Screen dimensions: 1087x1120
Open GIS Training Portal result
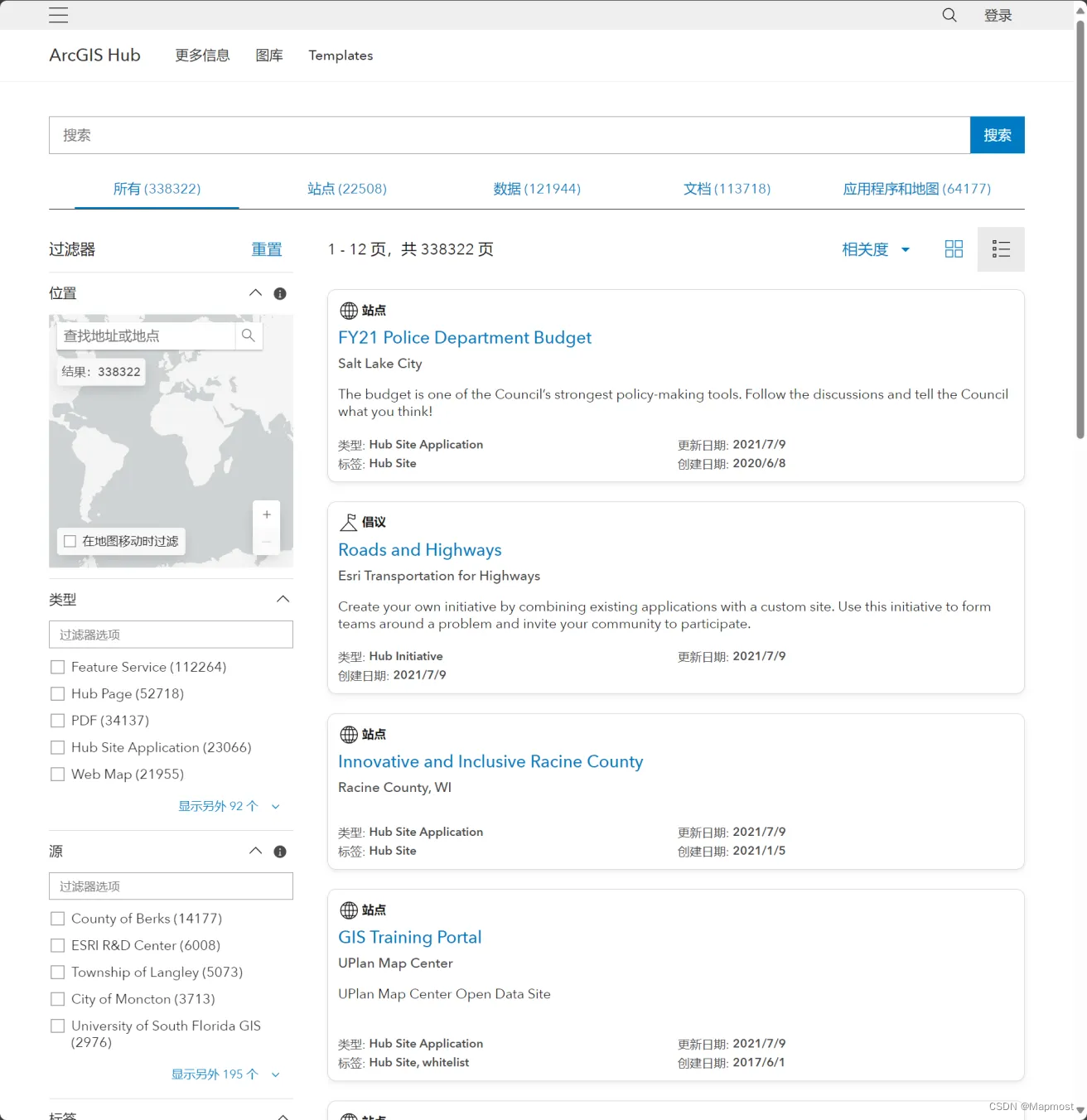[410, 937]
